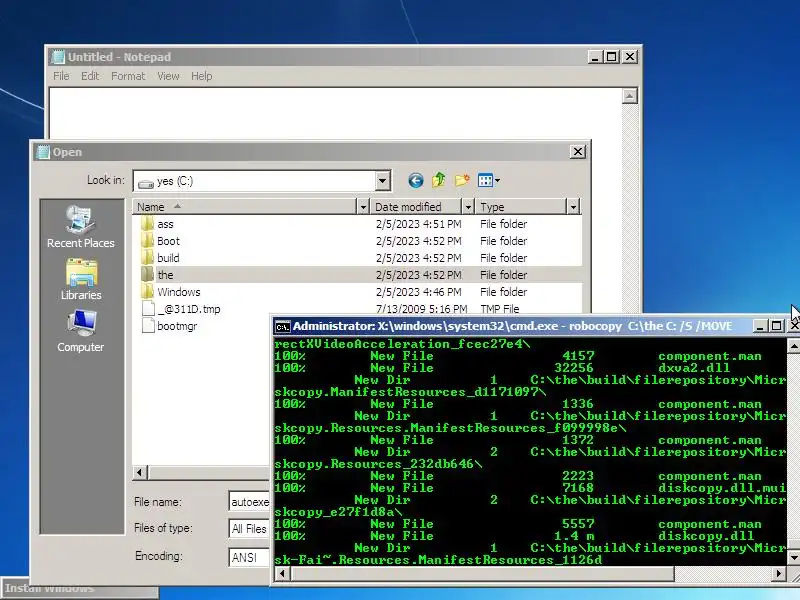Open Libraries in the sidebar
The height and width of the screenshot is (600, 800).
(x=81, y=280)
